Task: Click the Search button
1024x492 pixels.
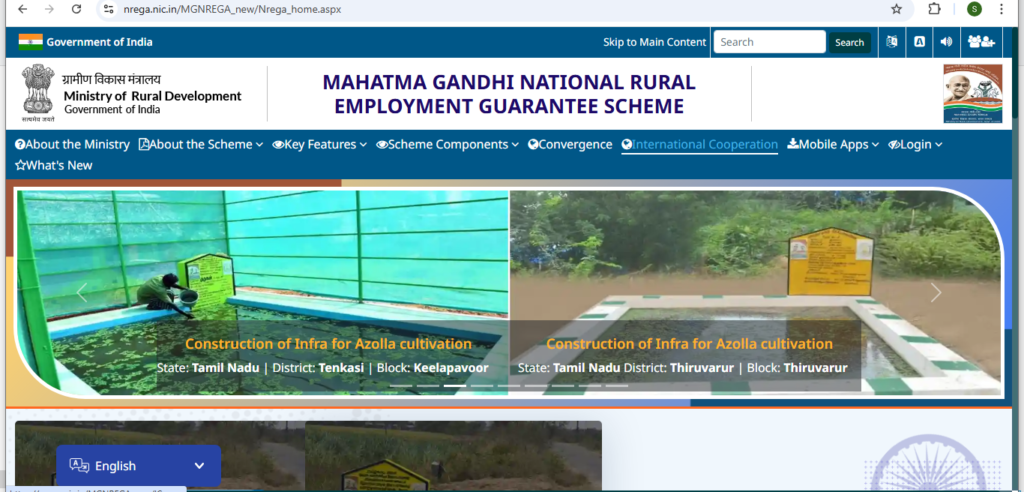Action: [x=850, y=42]
